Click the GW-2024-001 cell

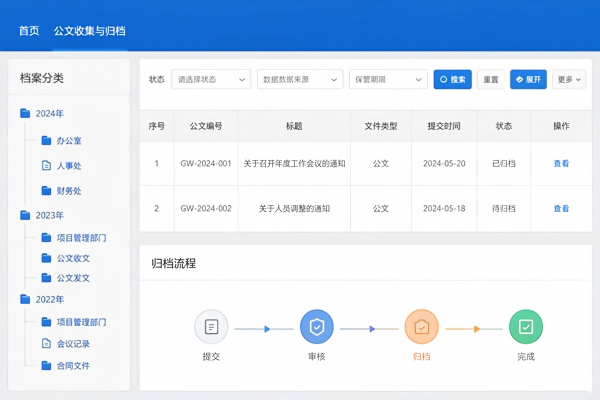pyautogui.click(x=206, y=163)
